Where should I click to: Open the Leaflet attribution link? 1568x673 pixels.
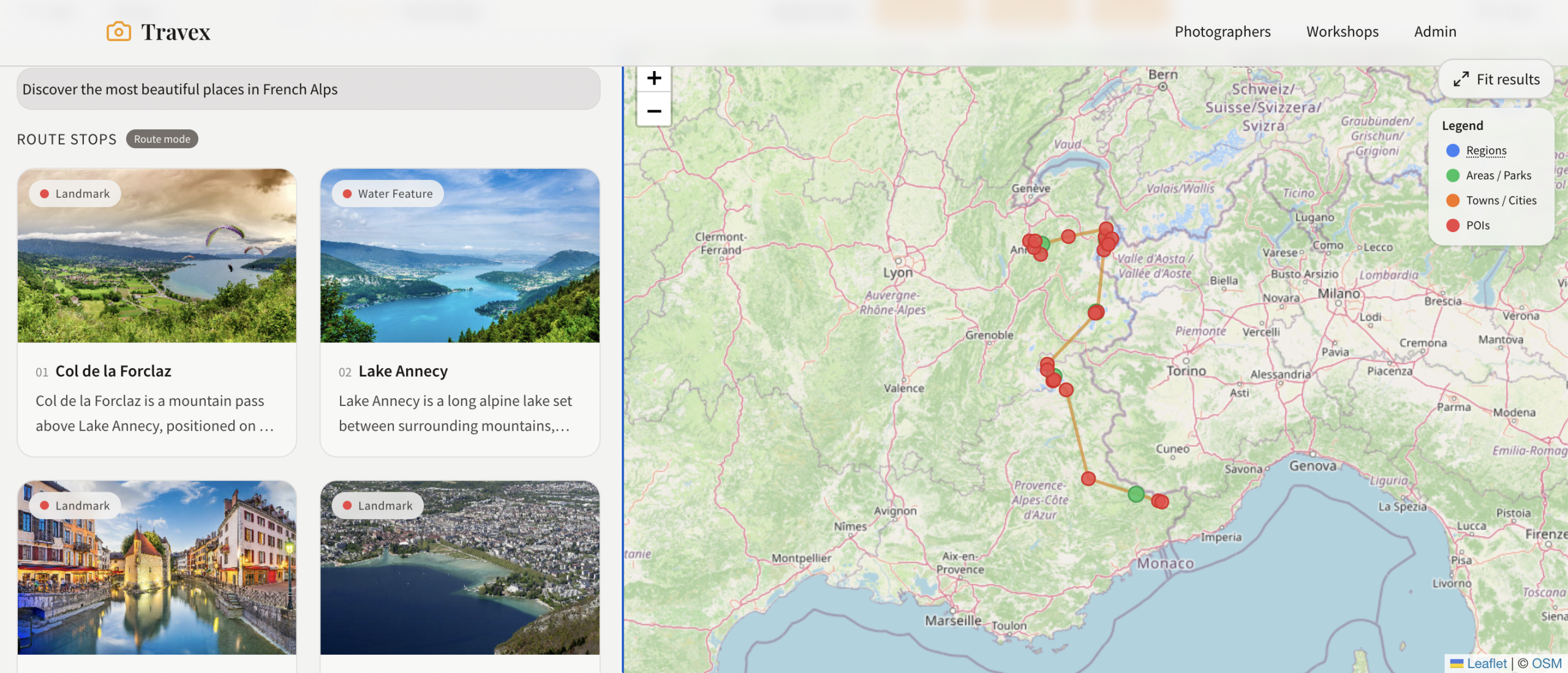click(1486, 663)
